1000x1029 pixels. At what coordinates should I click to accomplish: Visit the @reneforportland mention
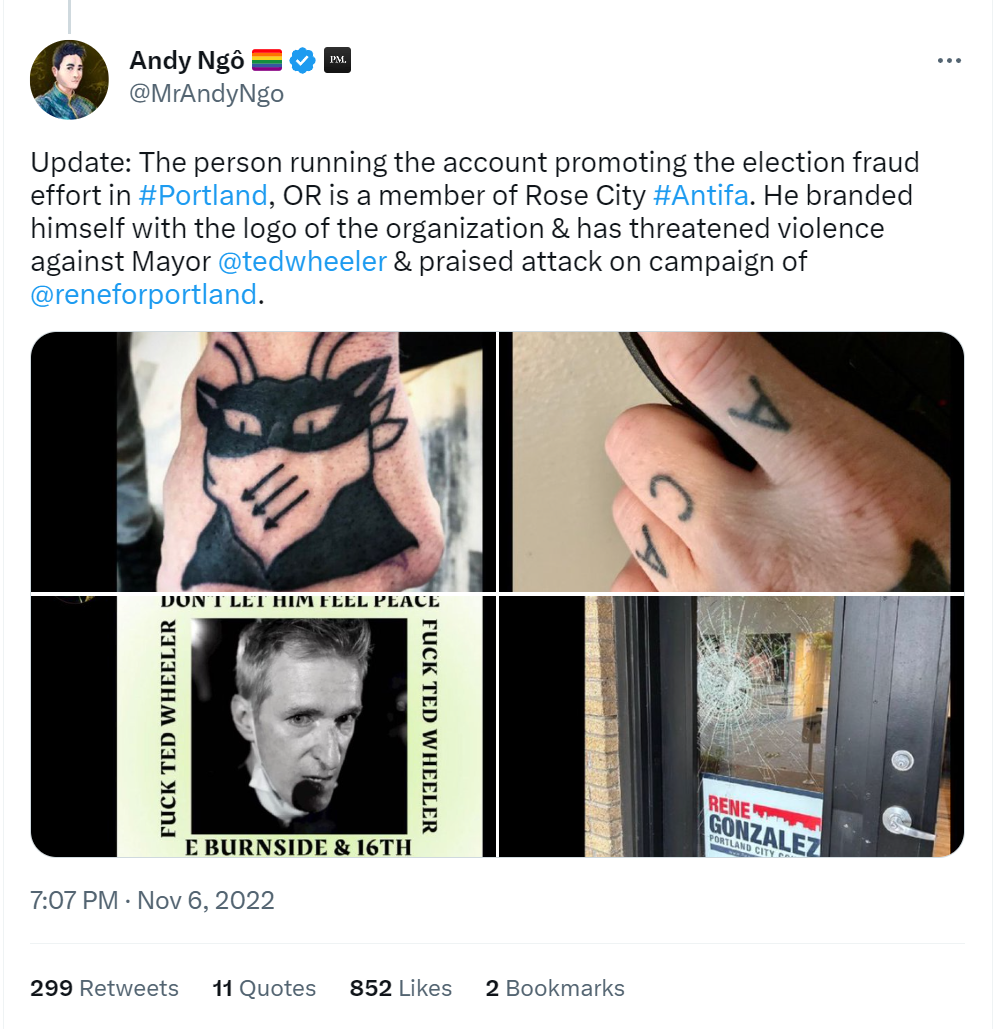click(143, 294)
